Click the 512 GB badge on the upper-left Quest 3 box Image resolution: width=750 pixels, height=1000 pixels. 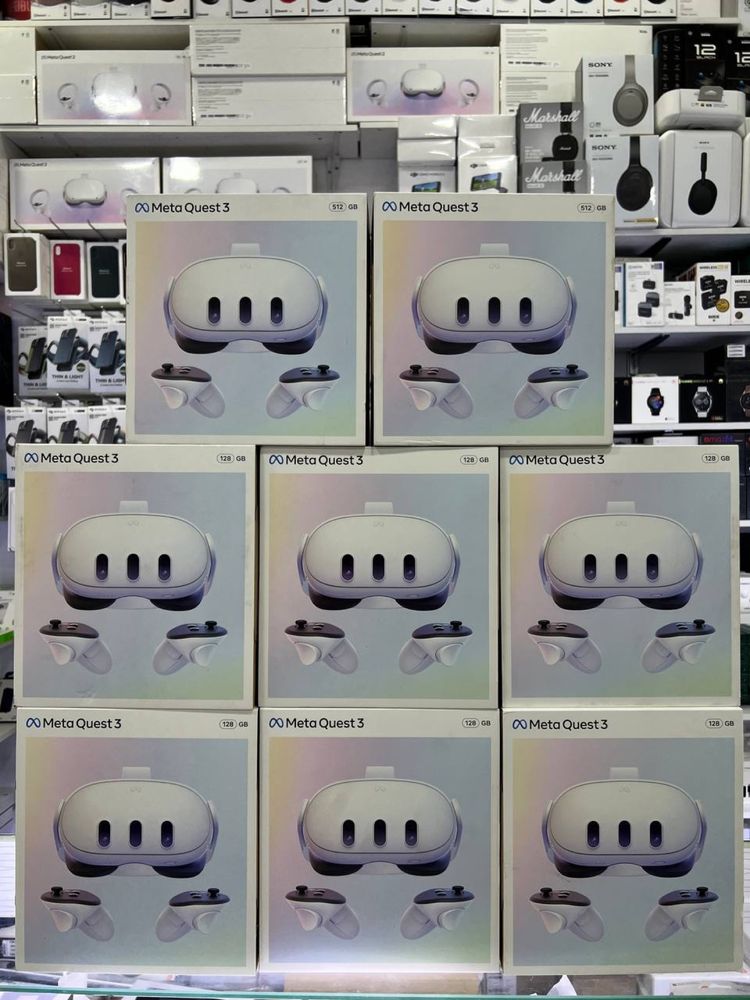coord(344,207)
